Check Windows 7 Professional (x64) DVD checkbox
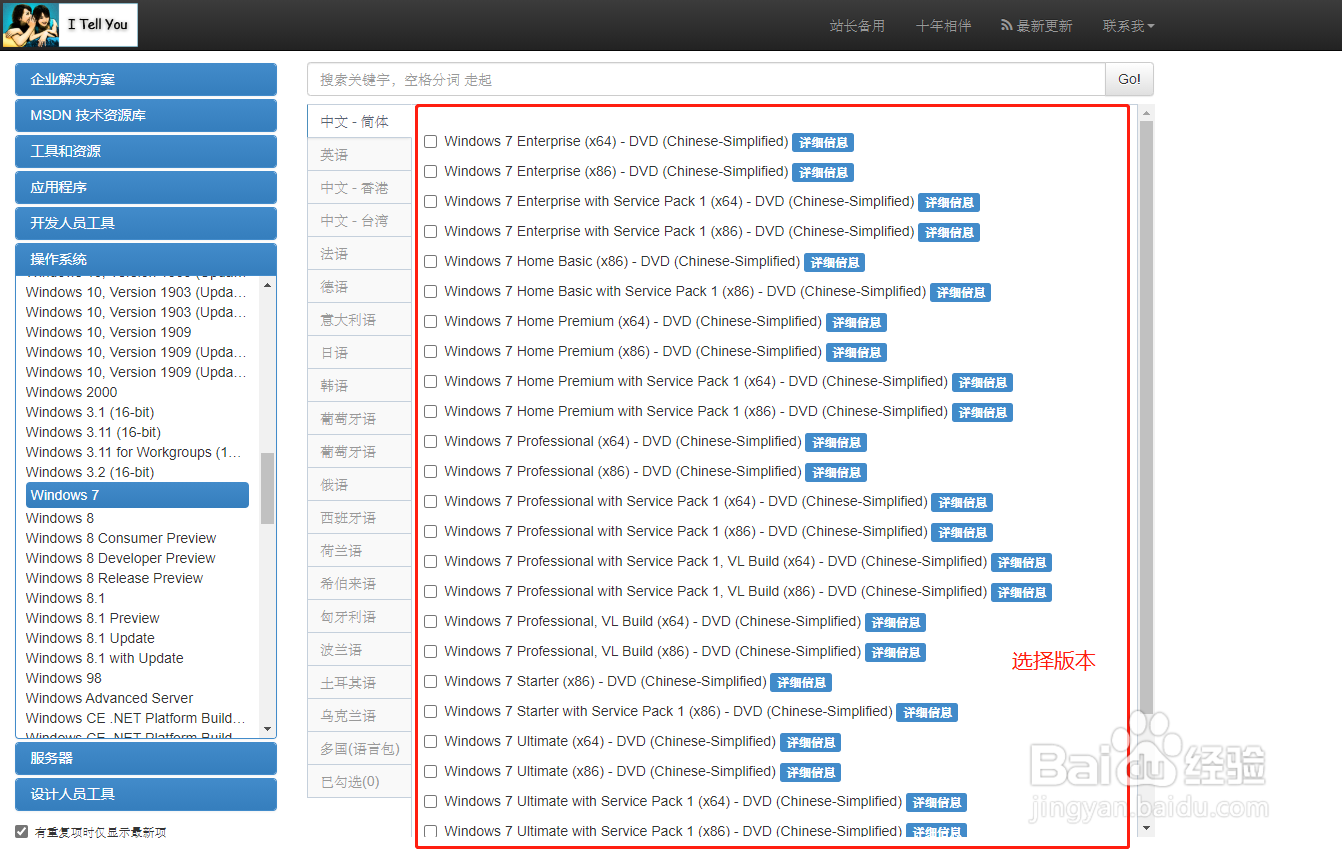 pyautogui.click(x=431, y=442)
